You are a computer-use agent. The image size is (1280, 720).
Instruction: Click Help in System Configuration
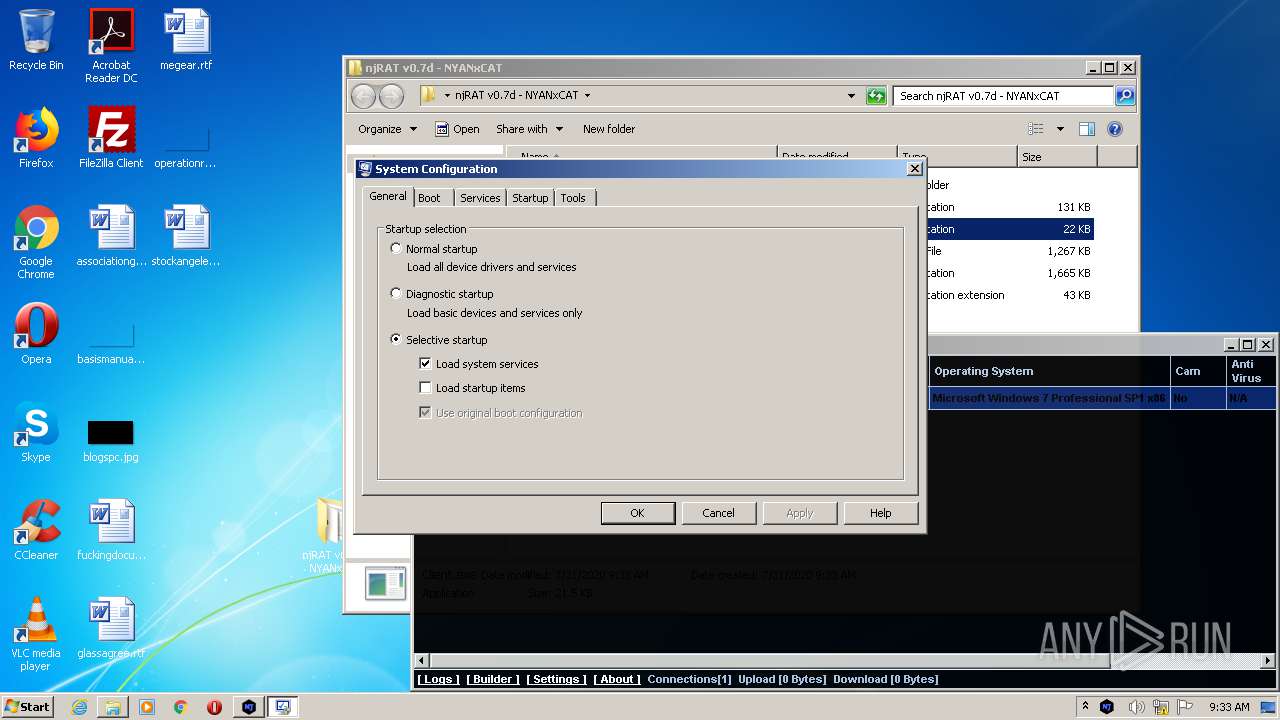point(880,513)
